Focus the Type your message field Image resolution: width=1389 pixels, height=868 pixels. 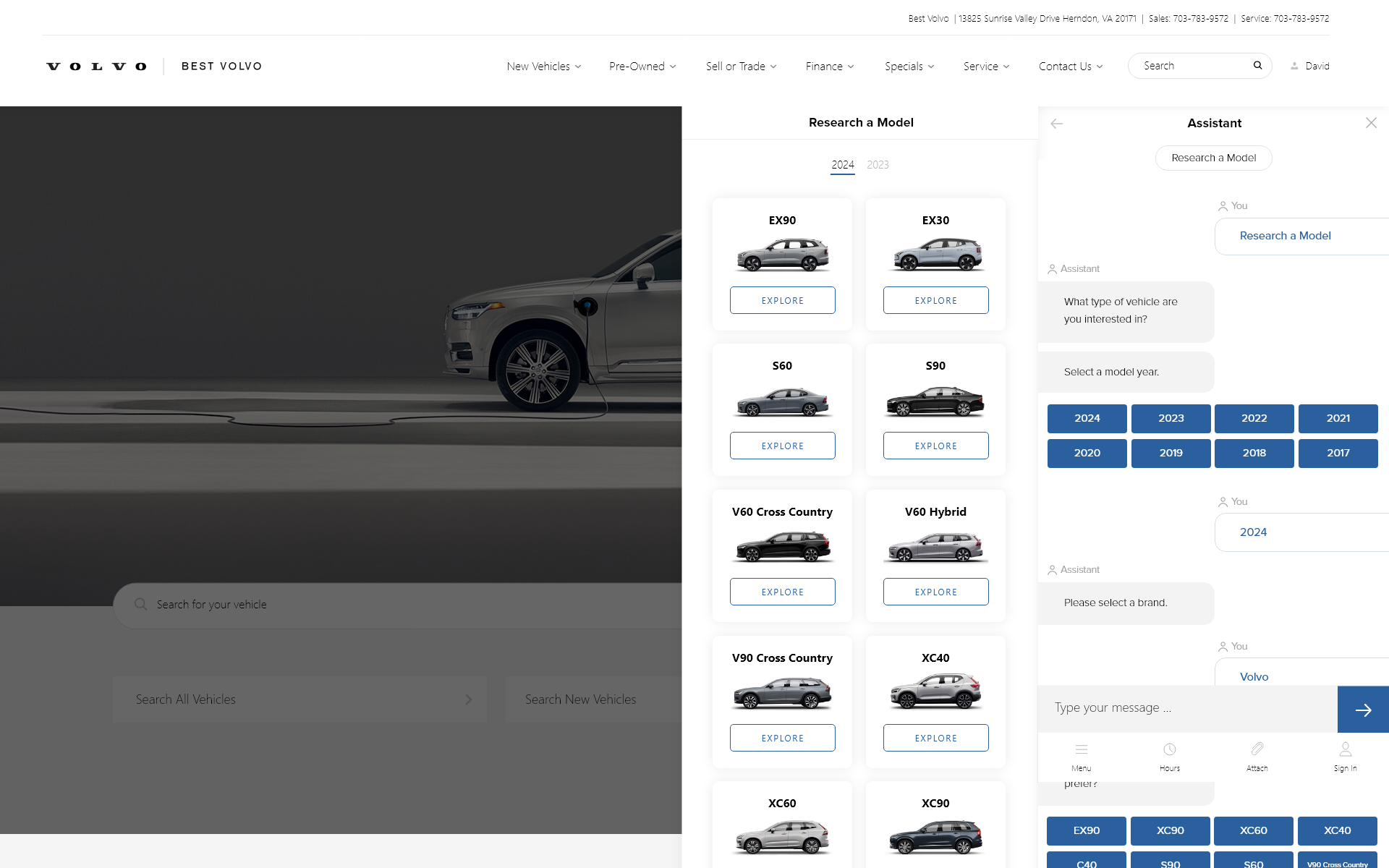1188,708
